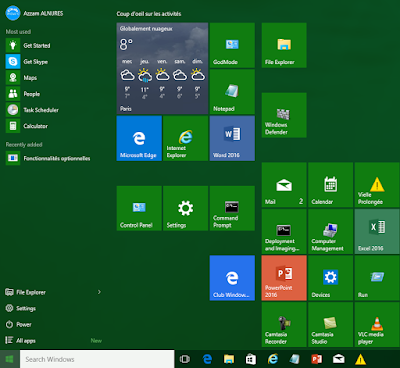The image size is (400, 368).
Task: Open the Club Windows Edge tile
Action: tap(232, 278)
